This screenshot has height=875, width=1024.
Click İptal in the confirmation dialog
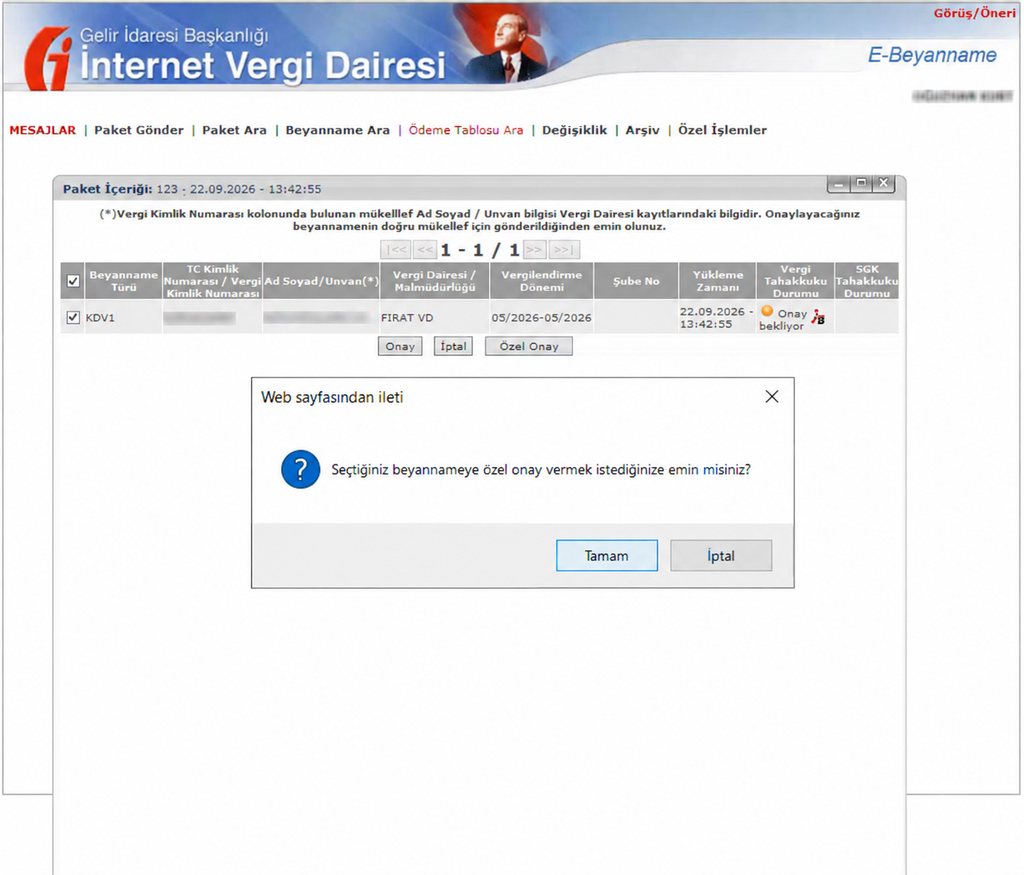[x=721, y=556]
